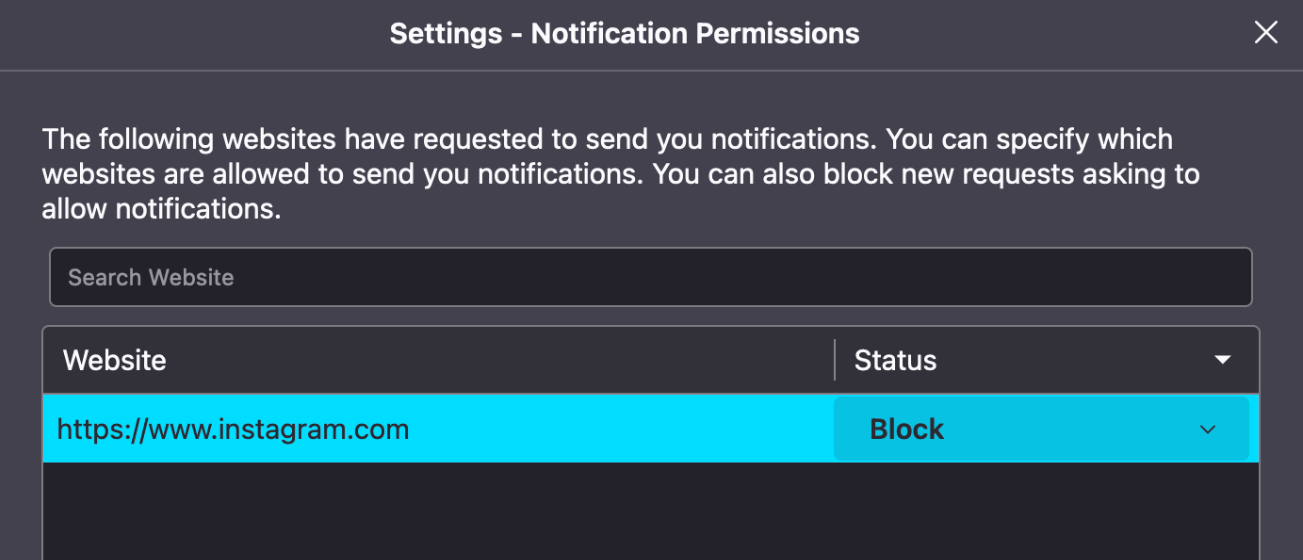Screen dimensions: 1303x560
Task: Sort list by Status column header
Action: tap(895, 360)
